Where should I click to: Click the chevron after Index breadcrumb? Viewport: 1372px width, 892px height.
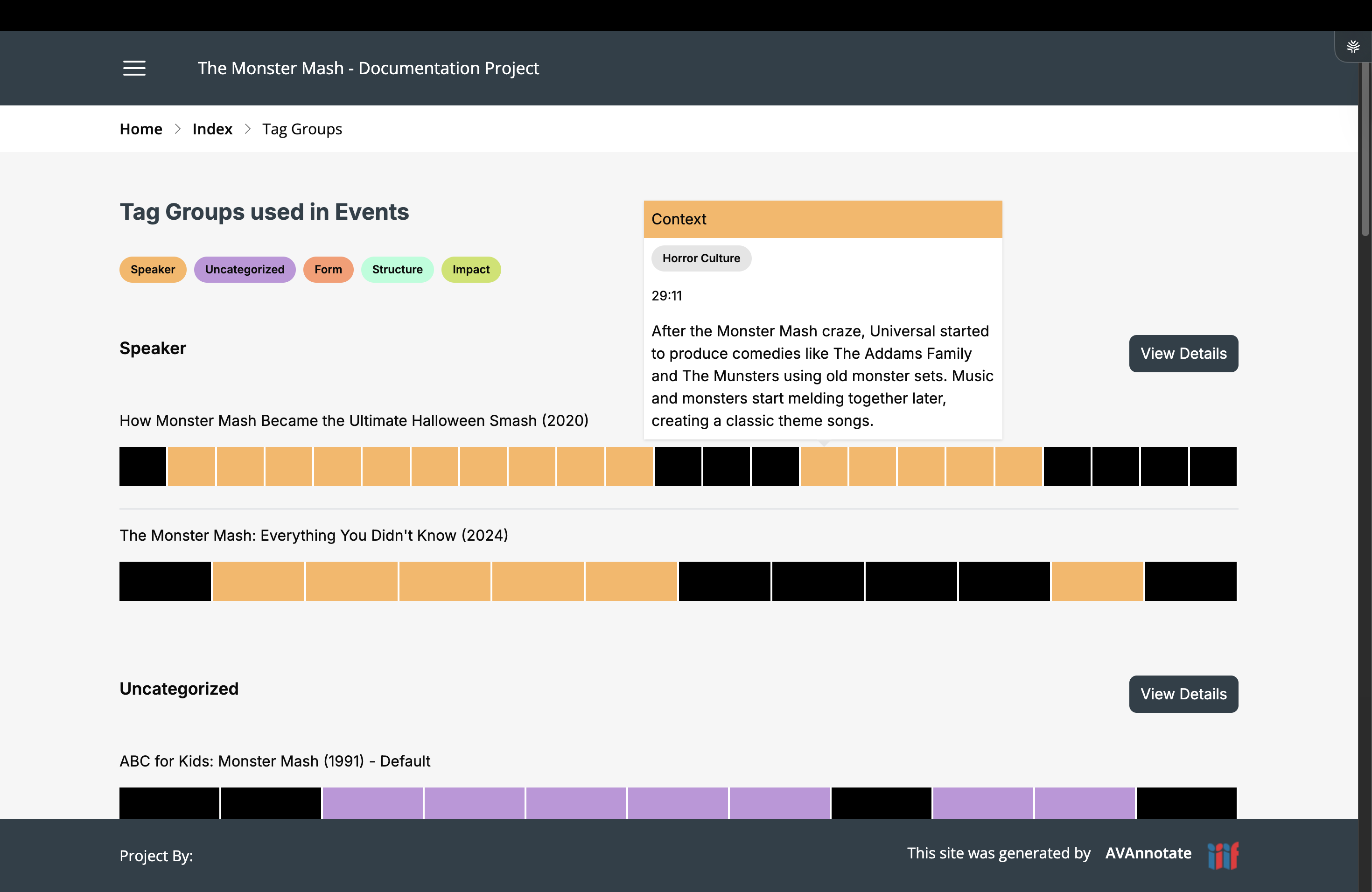pyautogui.click(x=247, y=129)
